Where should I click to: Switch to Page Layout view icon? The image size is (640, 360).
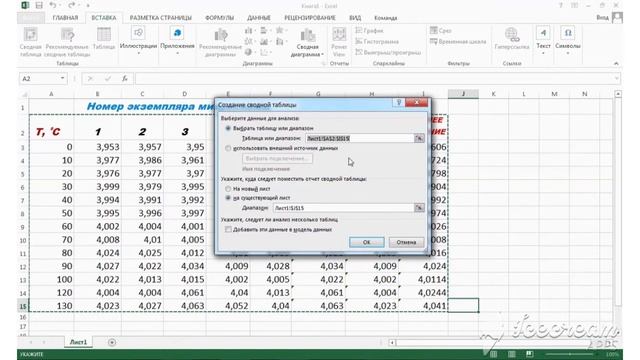511,354
